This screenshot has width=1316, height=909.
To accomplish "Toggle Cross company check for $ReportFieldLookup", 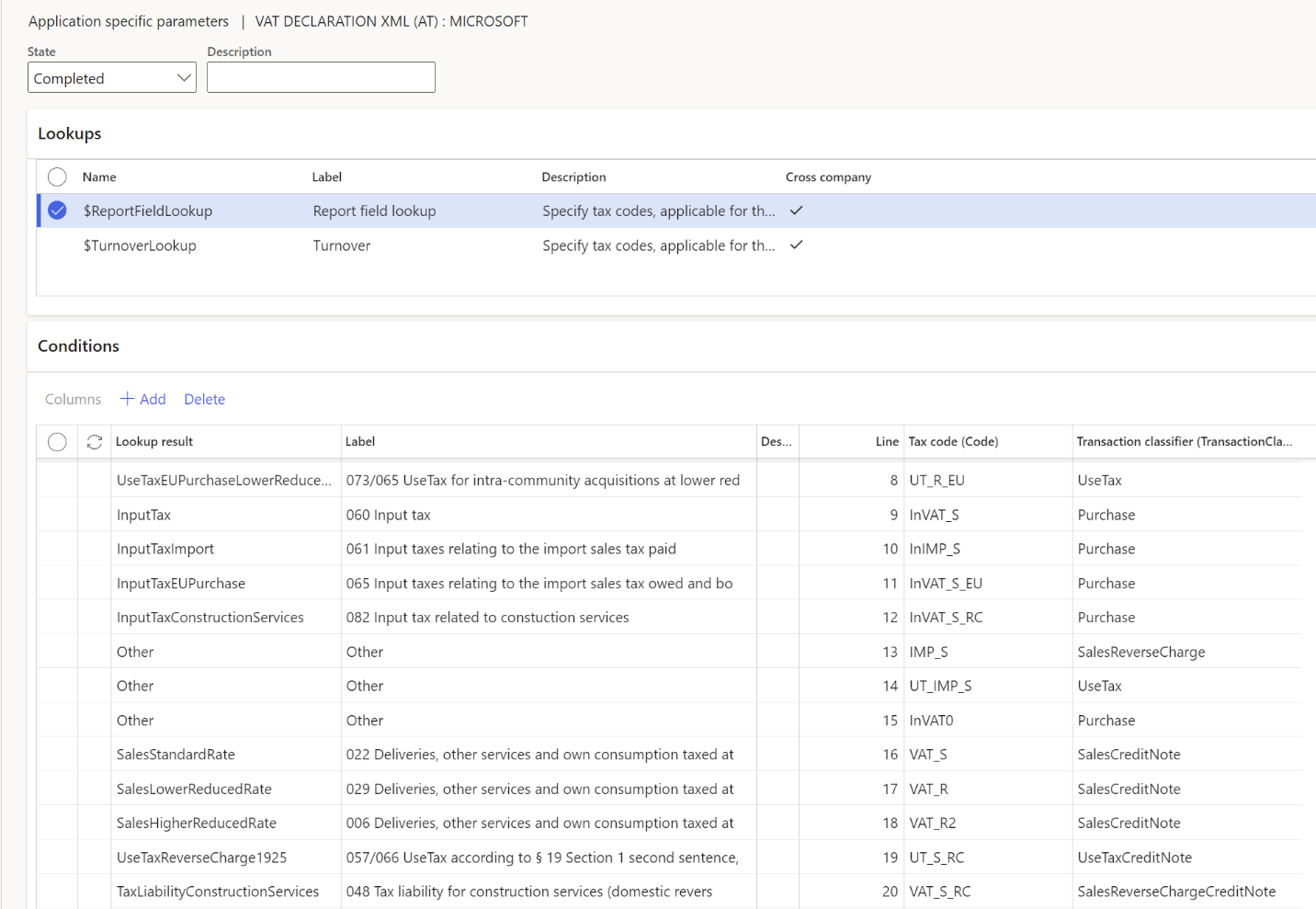I will (797, 210).
